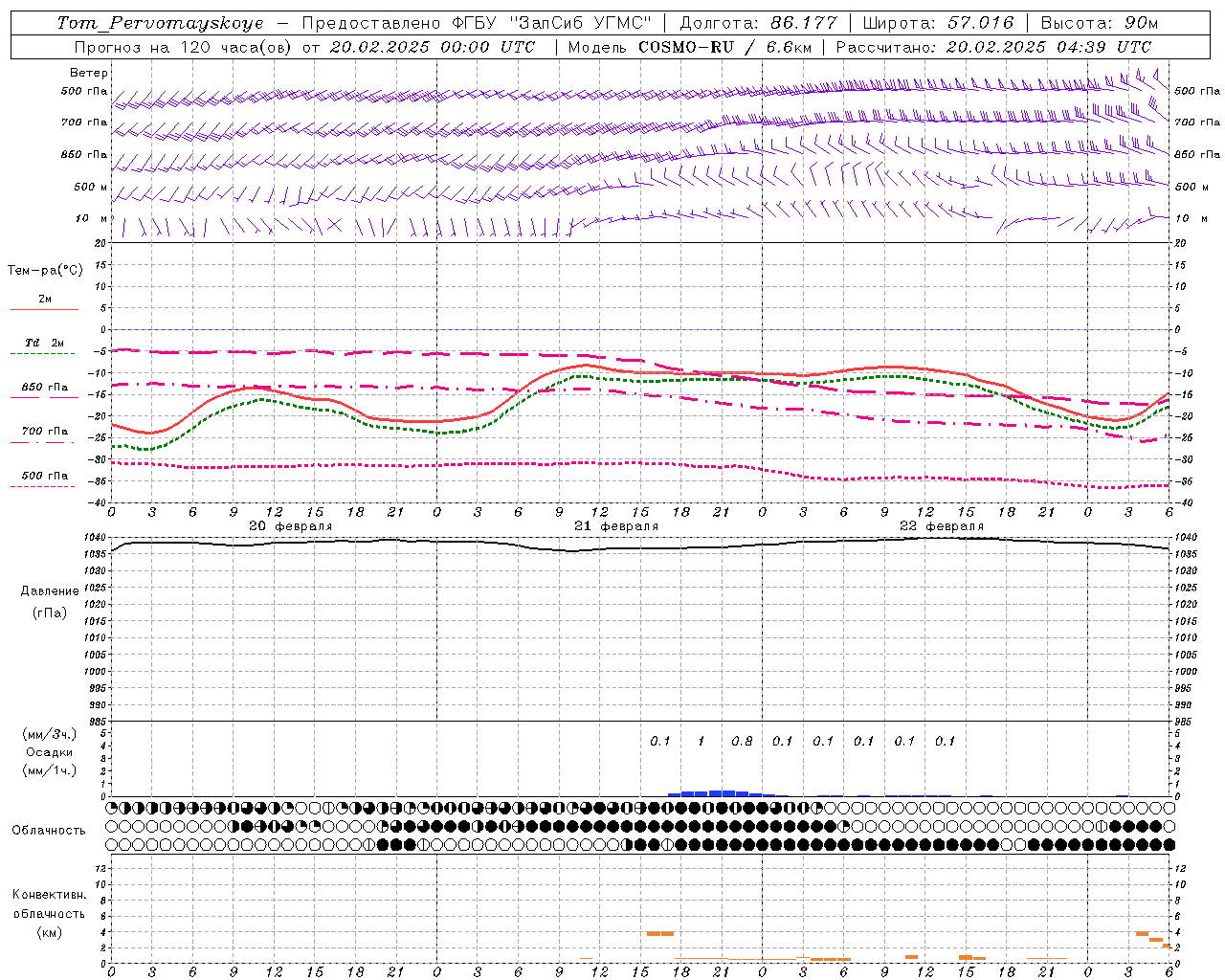Click the Долгота: 86.177 header value
Viewport: 1225px width, 980px height.
click(758, 23)
